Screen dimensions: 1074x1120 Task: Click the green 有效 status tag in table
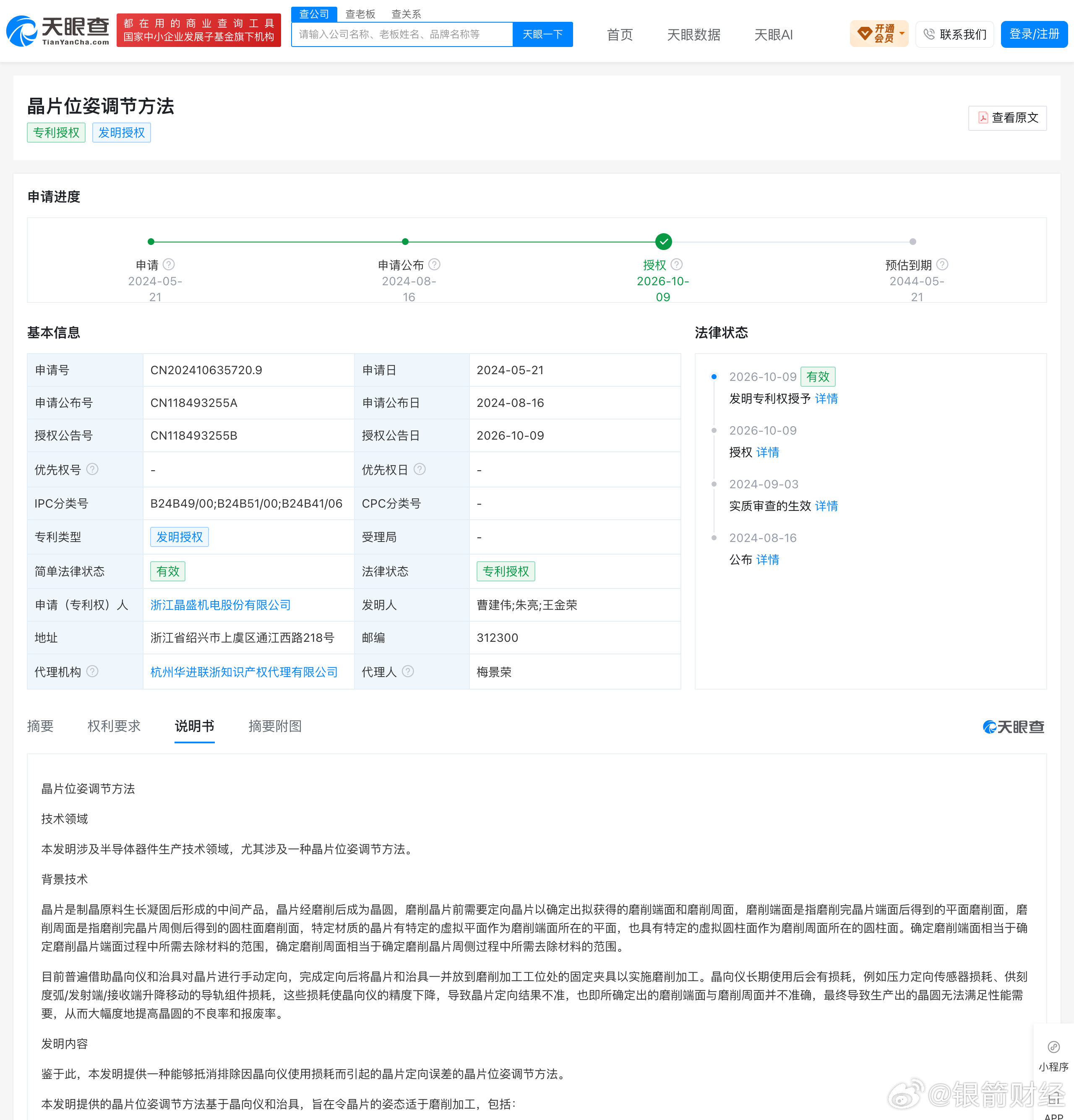coord(167,571)
